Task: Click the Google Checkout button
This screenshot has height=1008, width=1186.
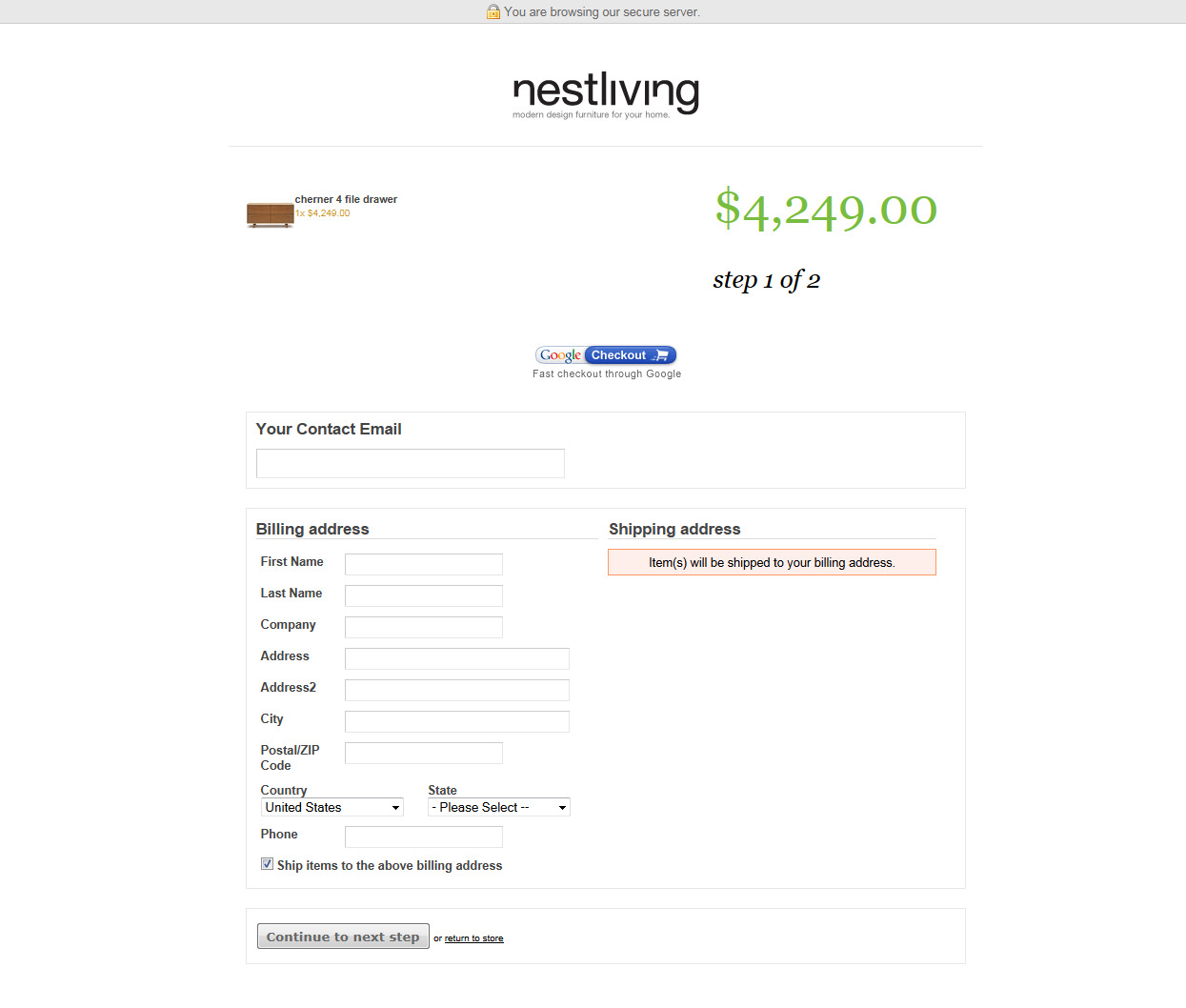Action: pos(606,355)
